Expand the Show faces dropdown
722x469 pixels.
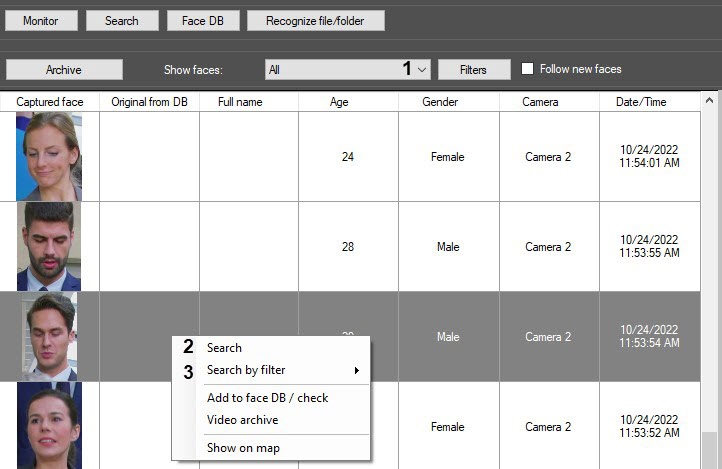[421, 70]
